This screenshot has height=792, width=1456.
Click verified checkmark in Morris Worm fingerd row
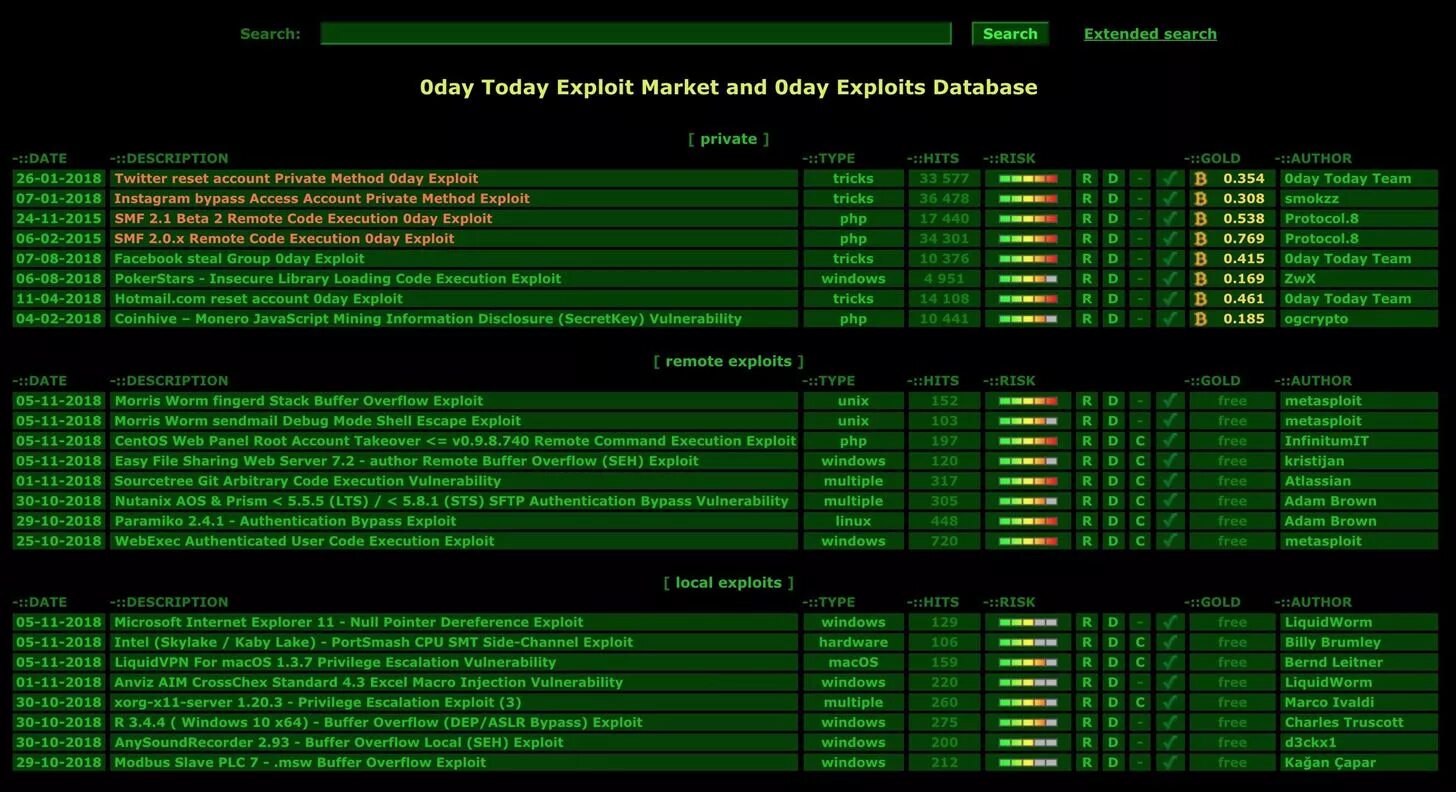point(1170,401)
